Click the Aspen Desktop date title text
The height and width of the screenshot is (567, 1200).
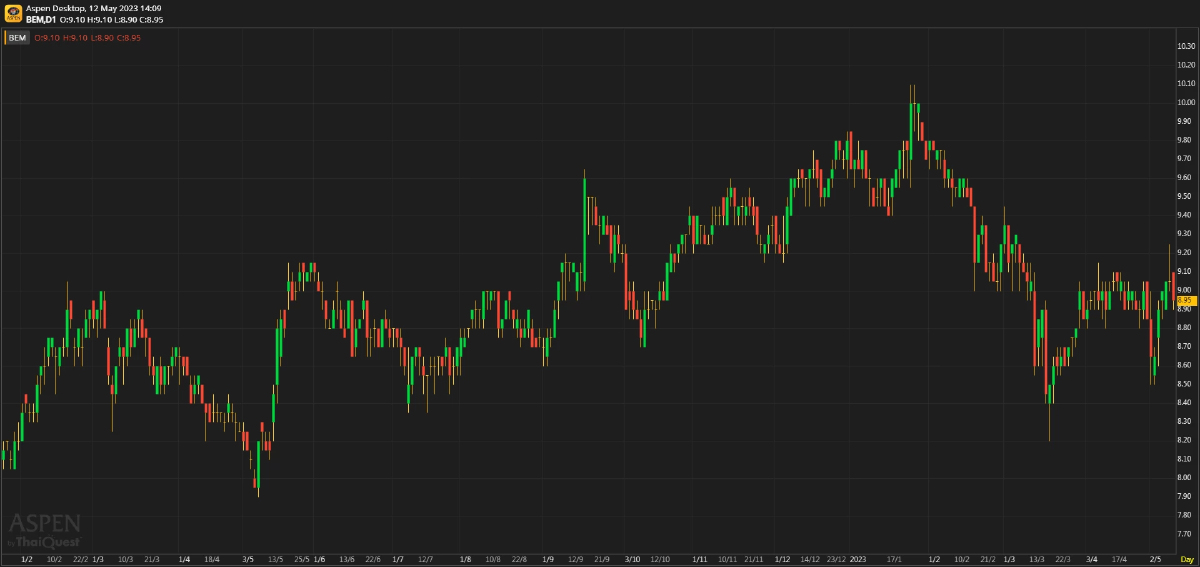94,8
